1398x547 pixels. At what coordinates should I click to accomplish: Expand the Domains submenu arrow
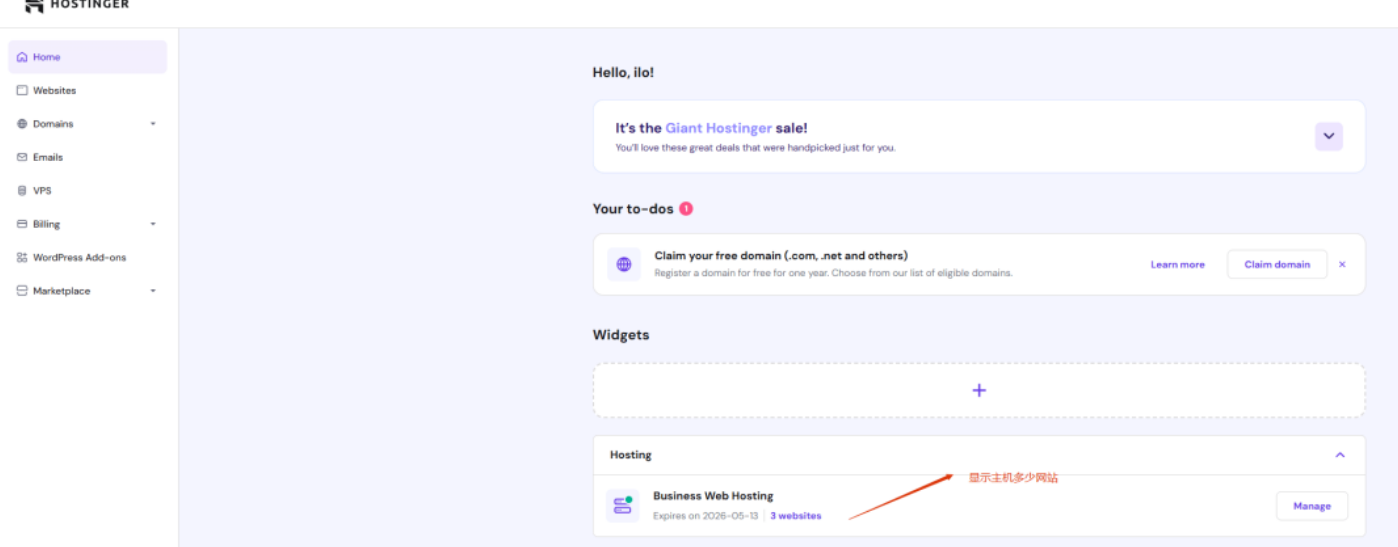(153, 124)
